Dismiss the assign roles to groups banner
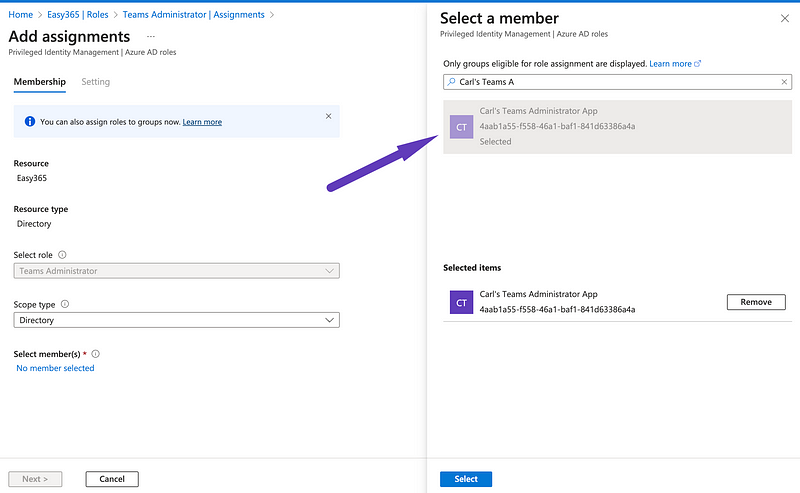The height and width of the screenshot is (493, 800). (328, 116)
